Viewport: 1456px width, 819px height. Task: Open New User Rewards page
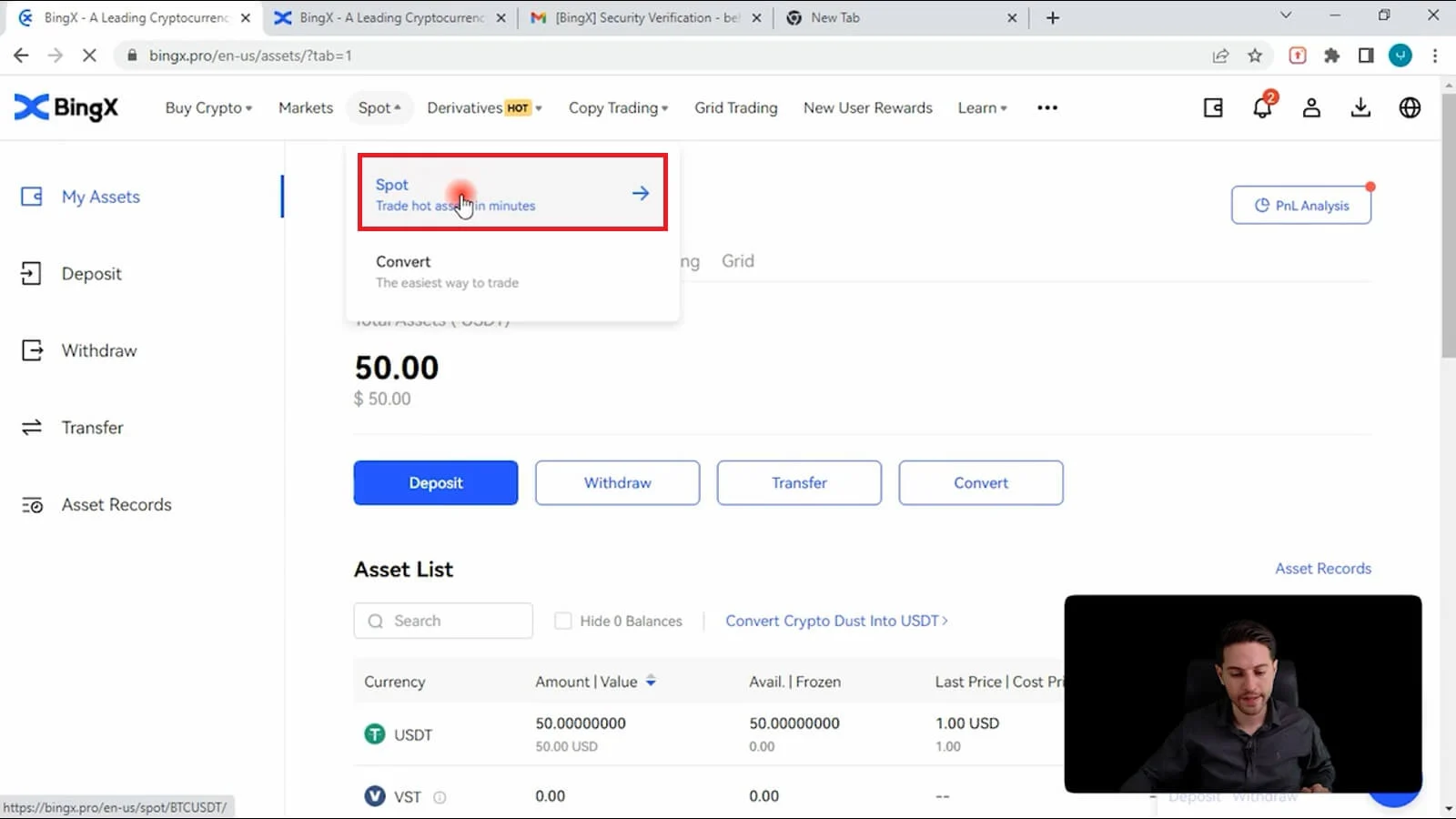tap(868, 107)
